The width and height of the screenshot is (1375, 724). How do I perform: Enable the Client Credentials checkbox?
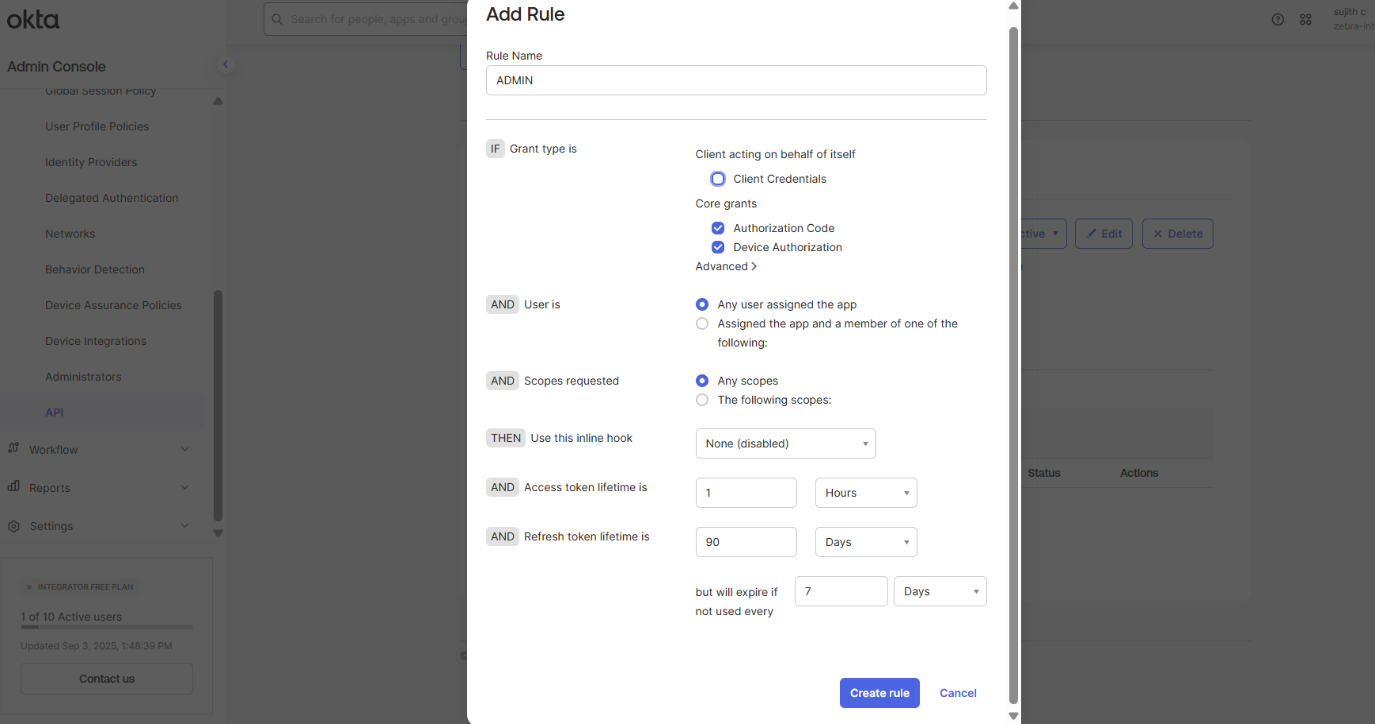coord(717,179)
